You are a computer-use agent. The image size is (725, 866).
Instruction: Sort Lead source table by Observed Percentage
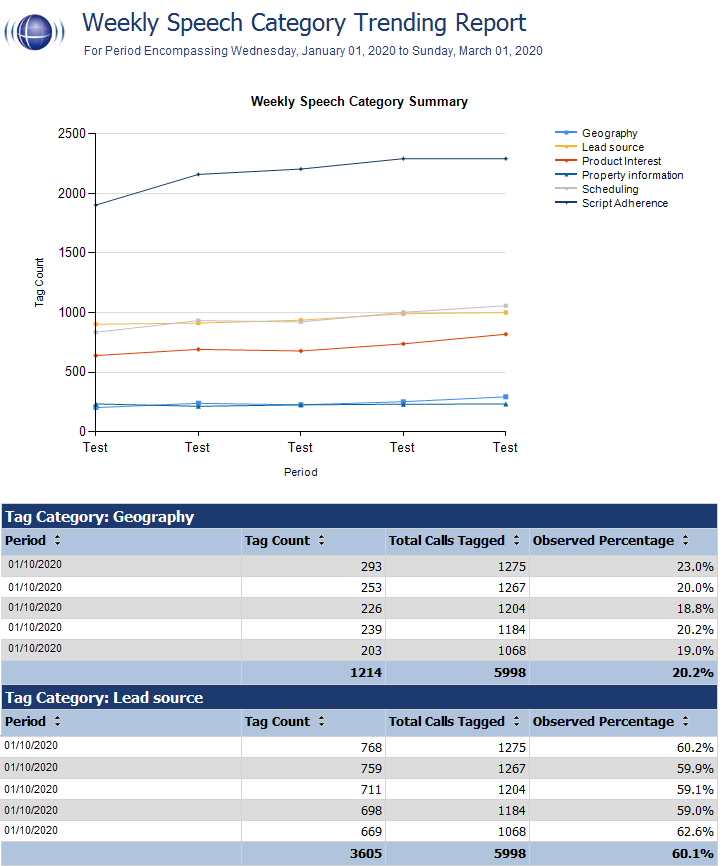[x=685, y=722]
